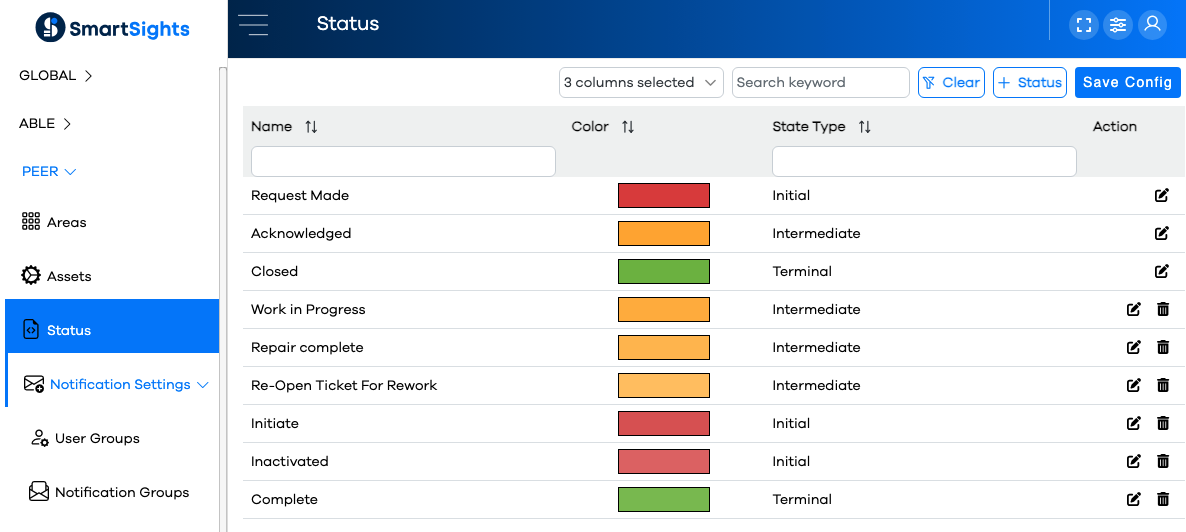Click the Clear filter button
Image resolution: width=1186 pixels, height=532 pixels.
pos(951,82)
